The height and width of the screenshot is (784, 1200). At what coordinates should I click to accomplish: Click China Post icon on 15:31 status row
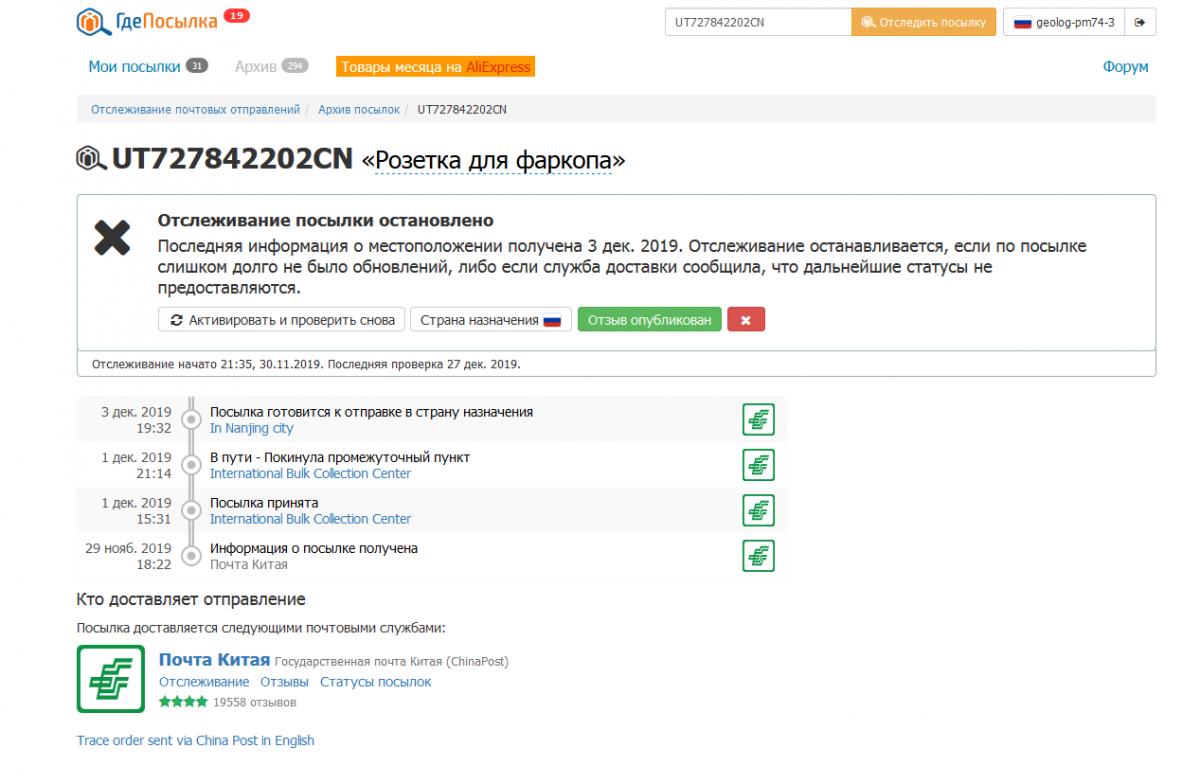click(758, 510)
